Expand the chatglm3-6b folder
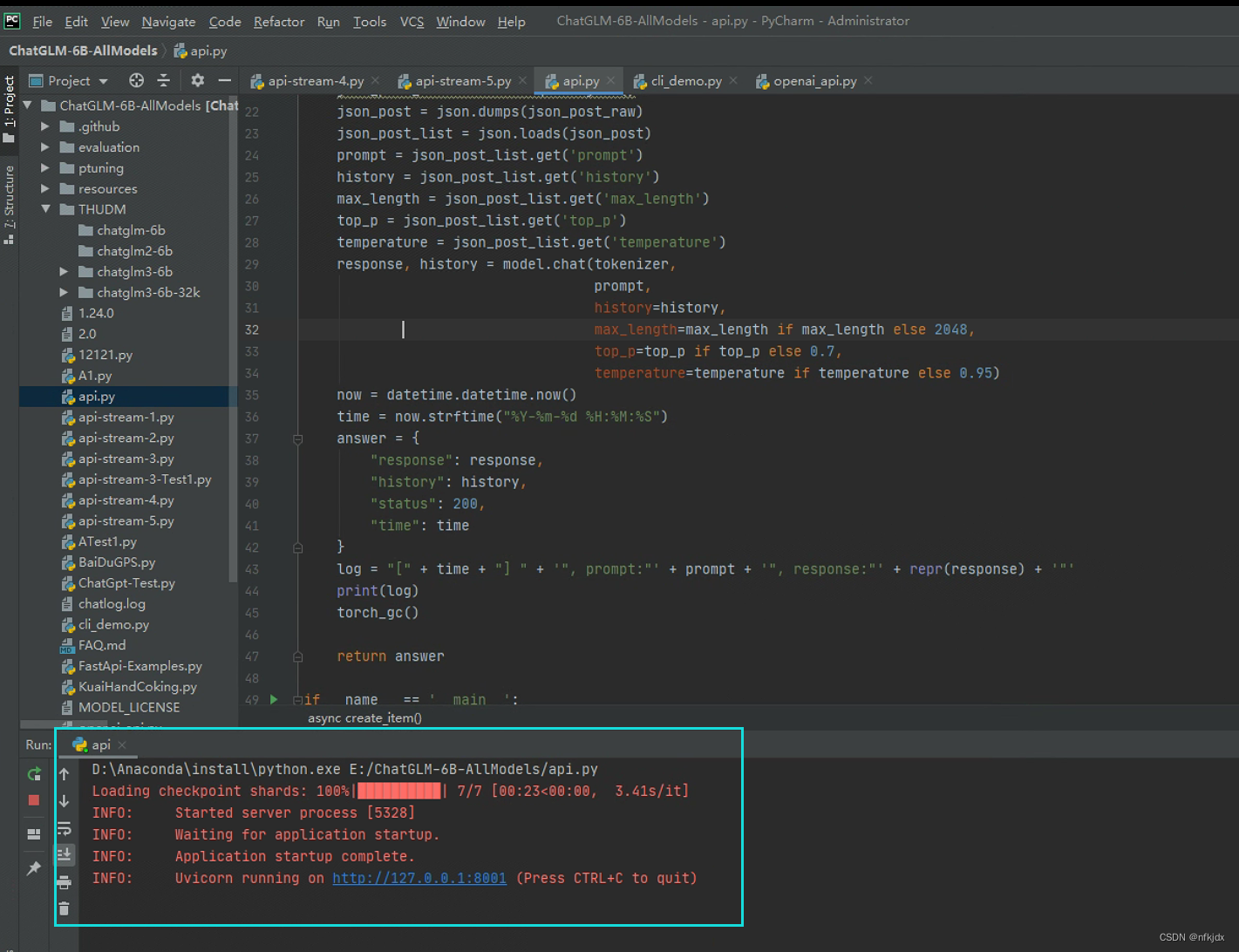The width and height of the screenshot is (1239, 952). [64, 272]
